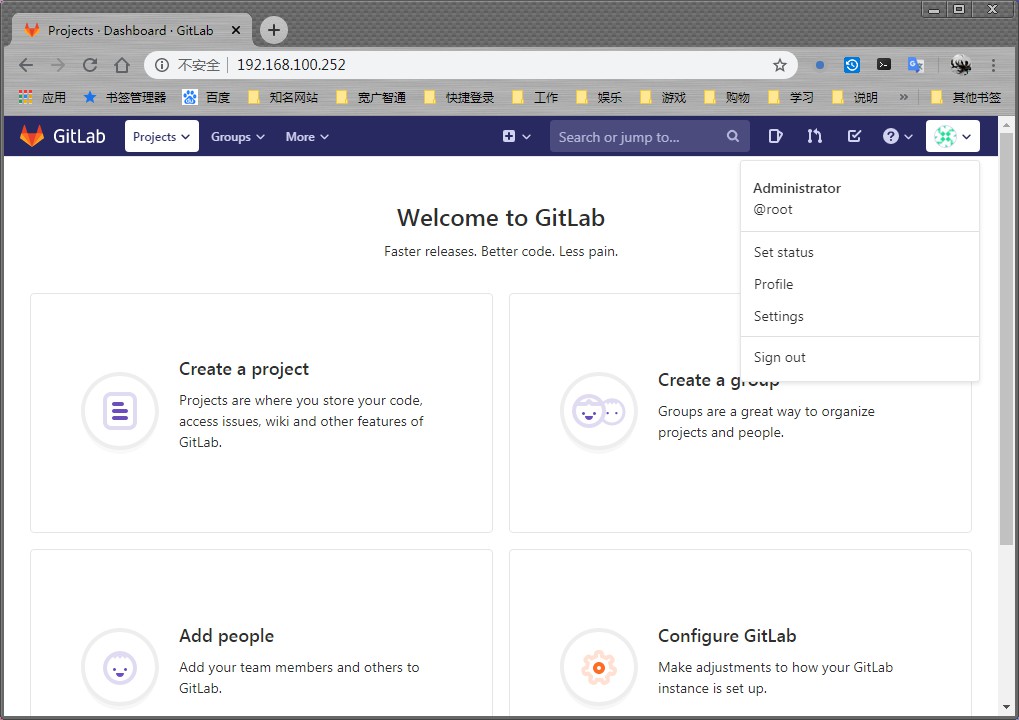Open the 学习 bookmark folder
1019x720 pixels.
790,97
